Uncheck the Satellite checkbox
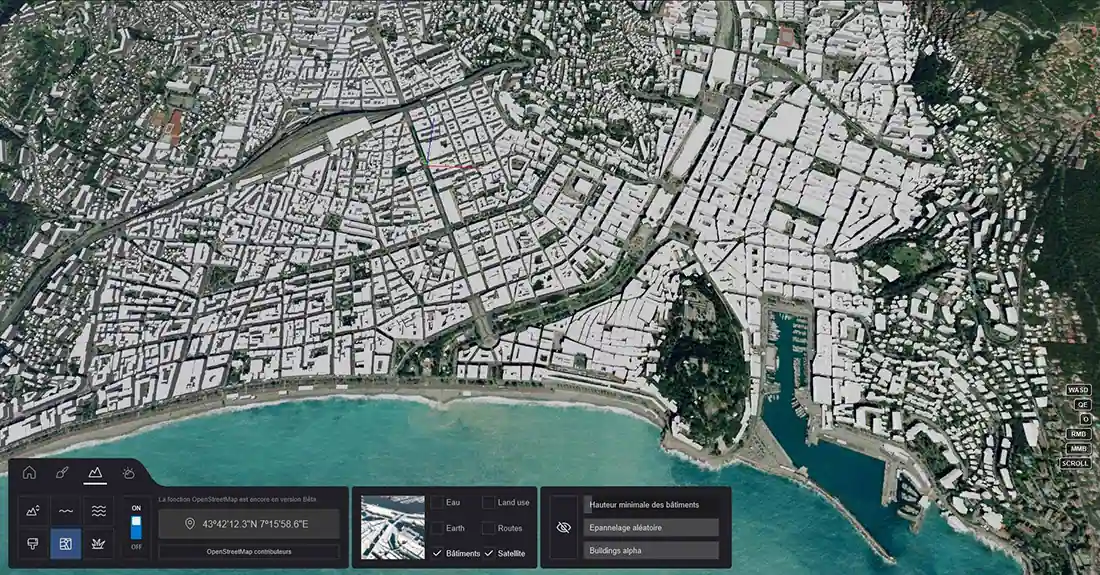Image resolution: width=1100 pixels, height=575 pixels. click(488, 553)
